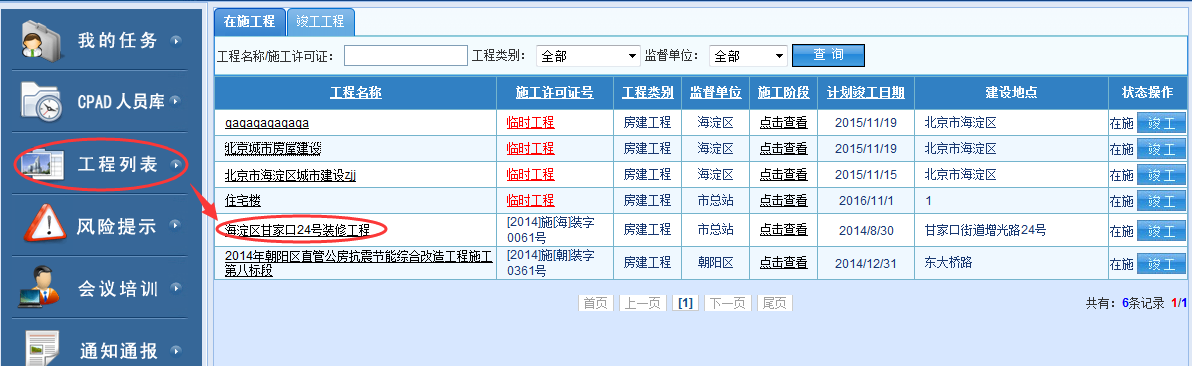Switch to the 竣工工程 tab
This screenshot has height=366, width=1192.
point(321,21)
